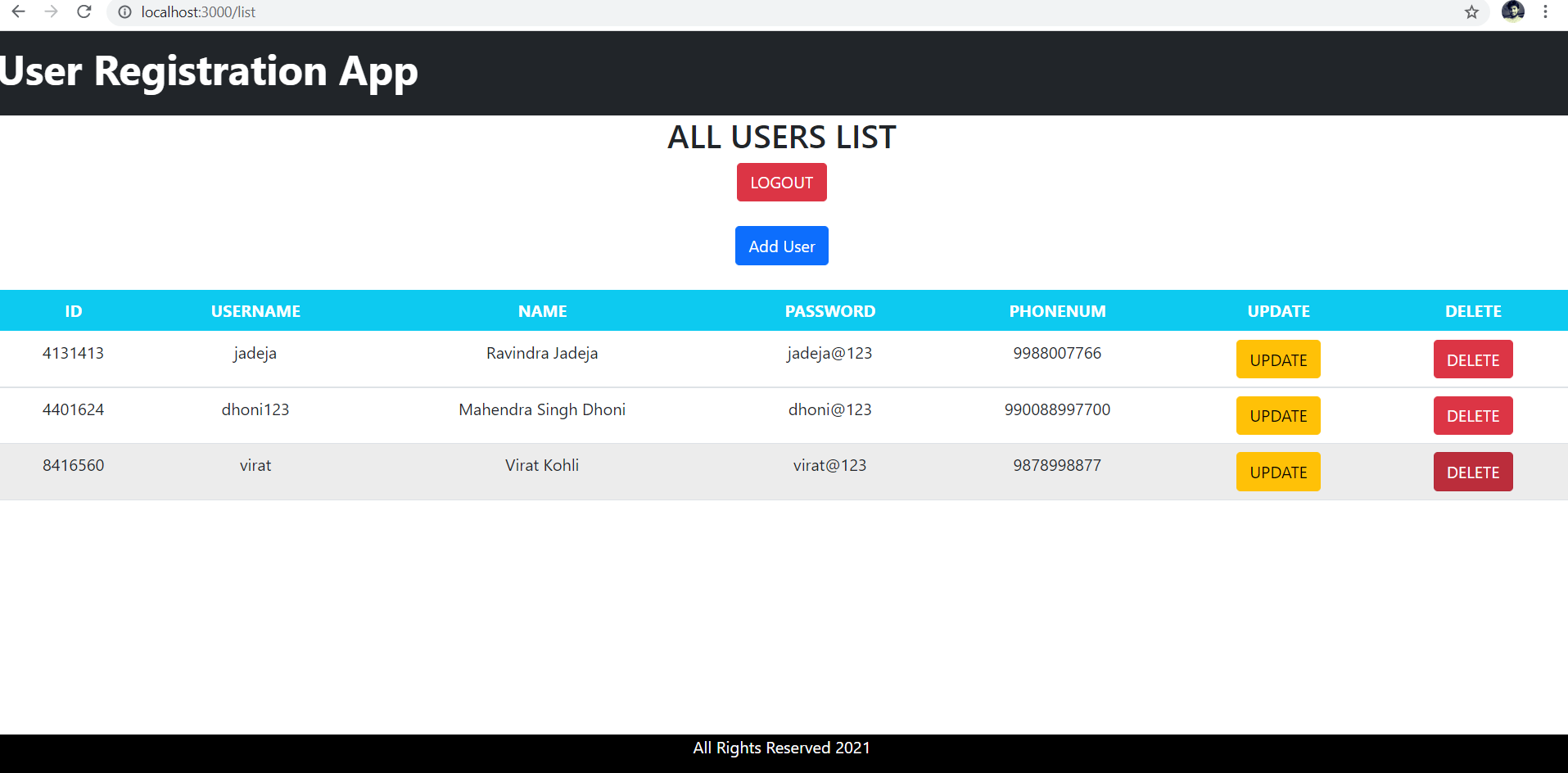The width and height of the screenshot is (1568, 773).
Task: Select phone number 990088997700
Action: (1057, 409)
